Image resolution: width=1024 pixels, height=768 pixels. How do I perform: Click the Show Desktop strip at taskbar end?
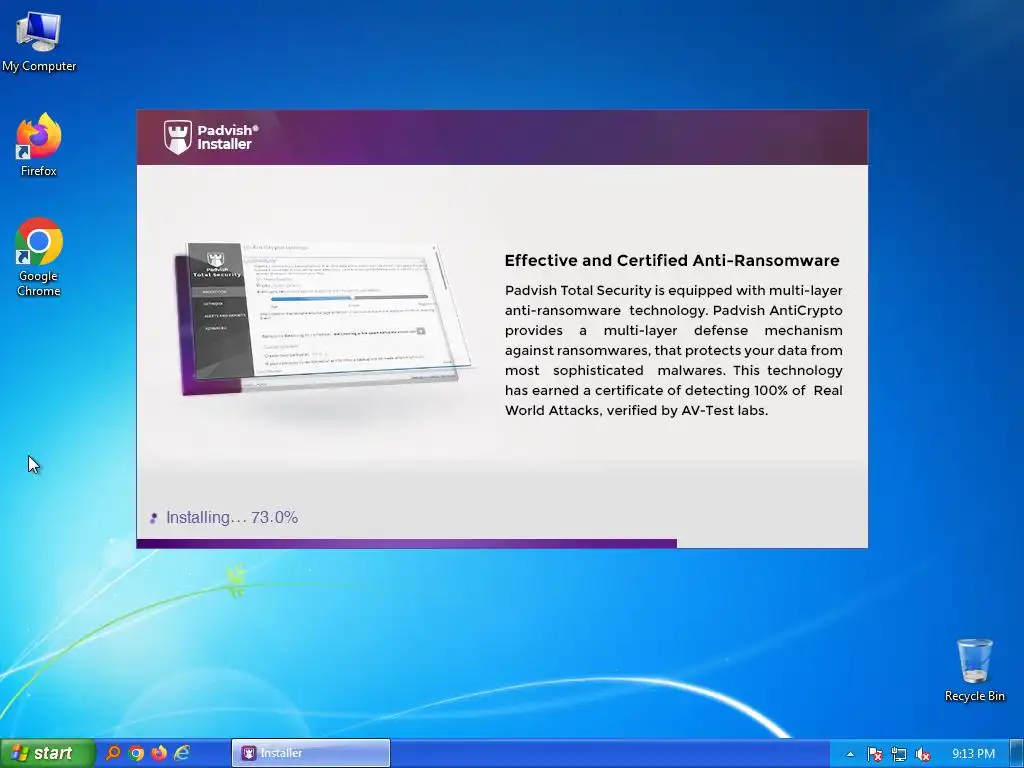coord(1017,754)
